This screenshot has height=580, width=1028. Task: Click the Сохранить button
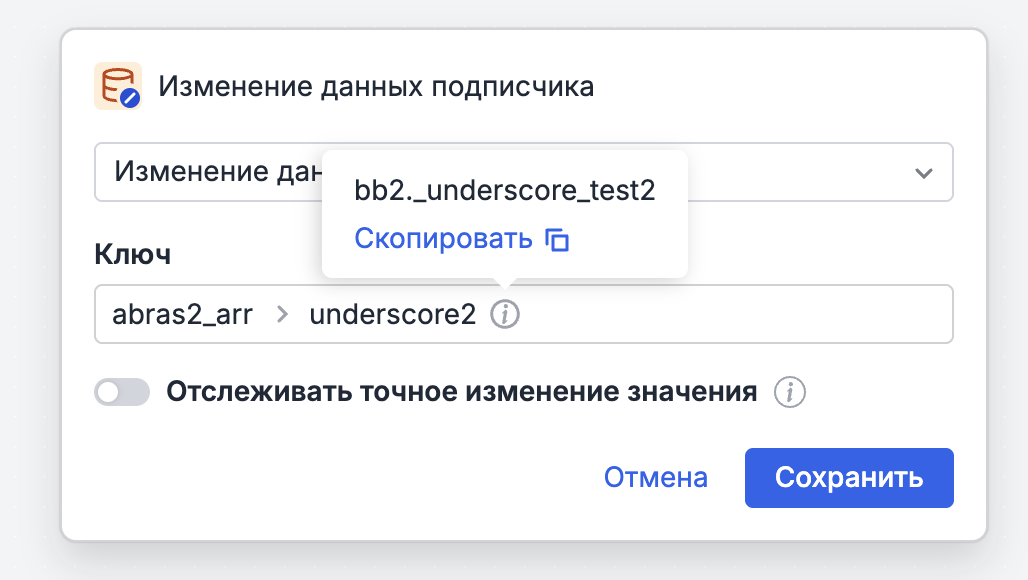[x=848, y=478]
